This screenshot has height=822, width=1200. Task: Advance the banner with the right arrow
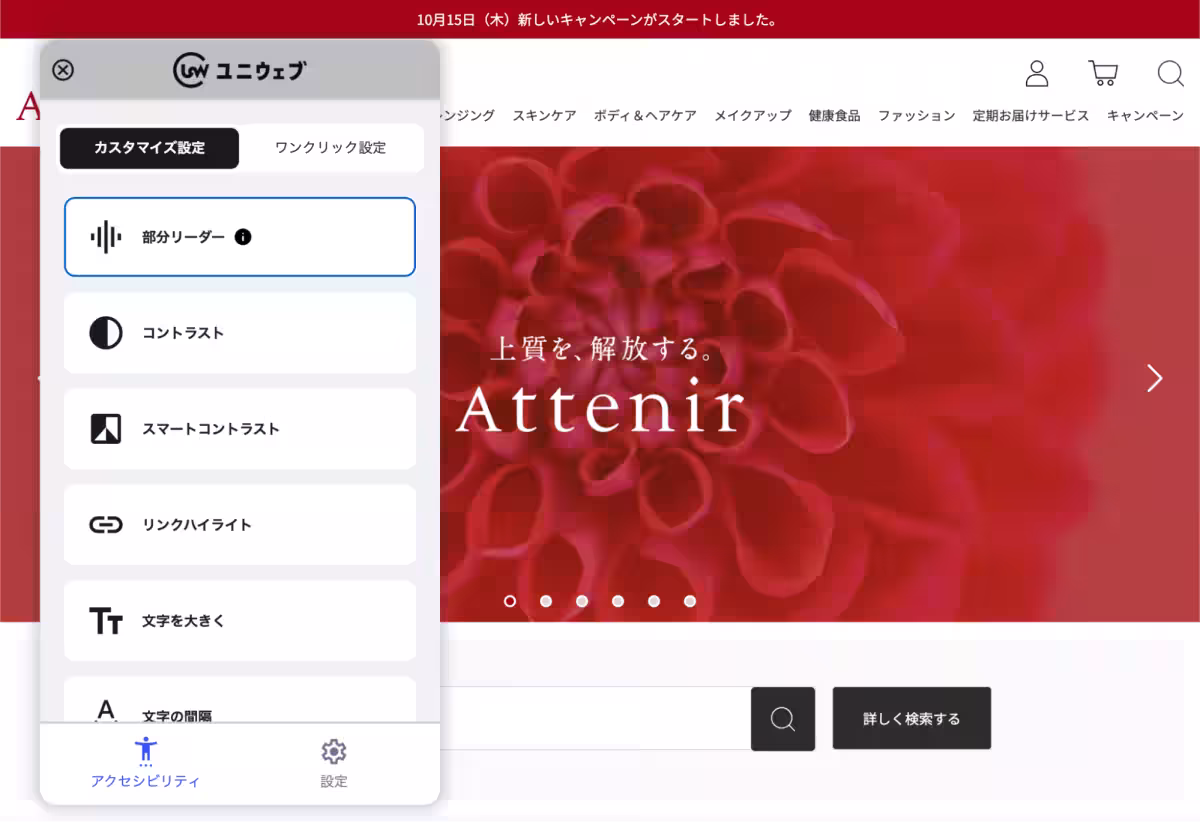(1155, 378)
